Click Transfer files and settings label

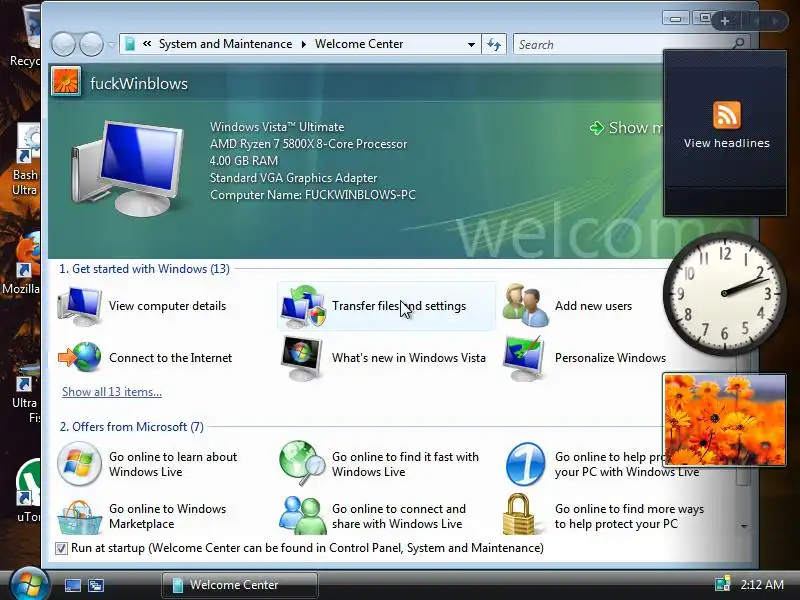399,306
